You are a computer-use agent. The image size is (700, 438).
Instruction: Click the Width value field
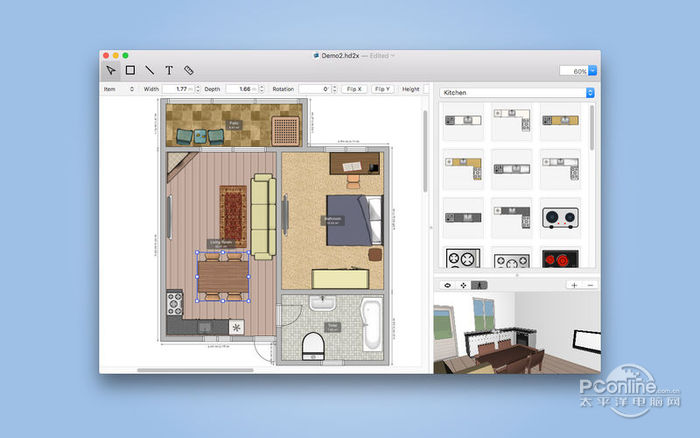click(x=179, y=89)
